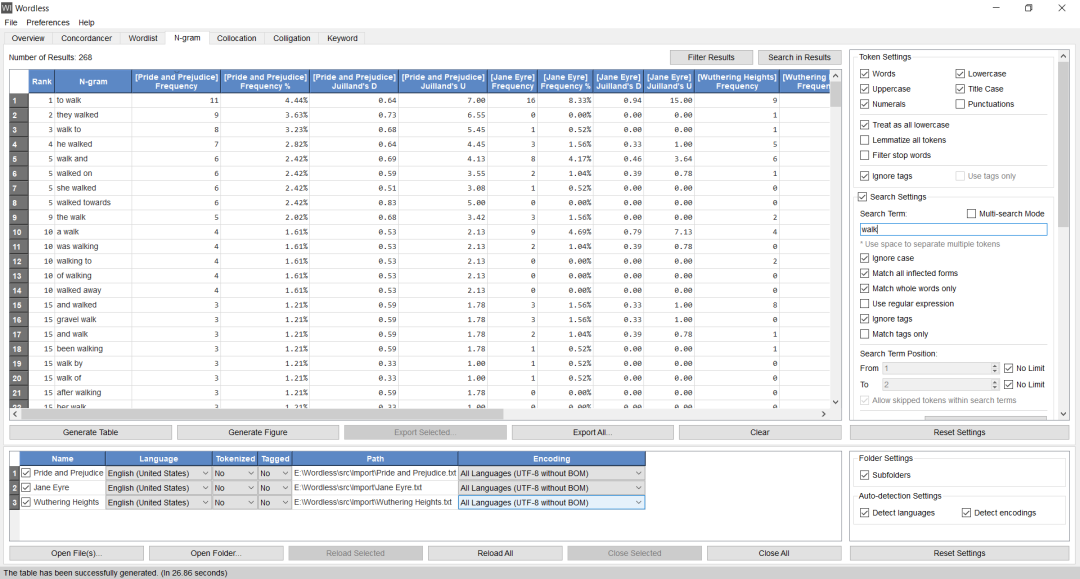Image resolution: width=1080 pixels, height=579 pixels.
Task: Click the Search in Results button
Action: (799, 57)
